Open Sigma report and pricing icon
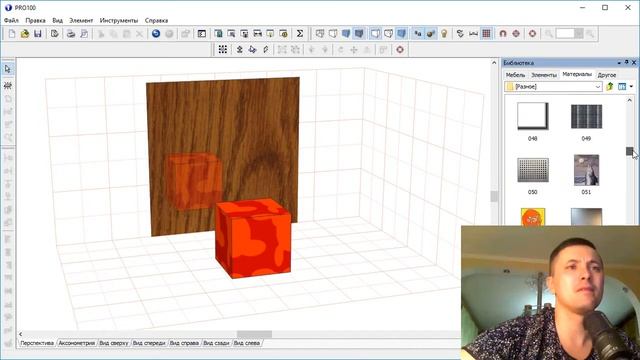Viewport: 640px width, 360px height. [x=300, y=34]
